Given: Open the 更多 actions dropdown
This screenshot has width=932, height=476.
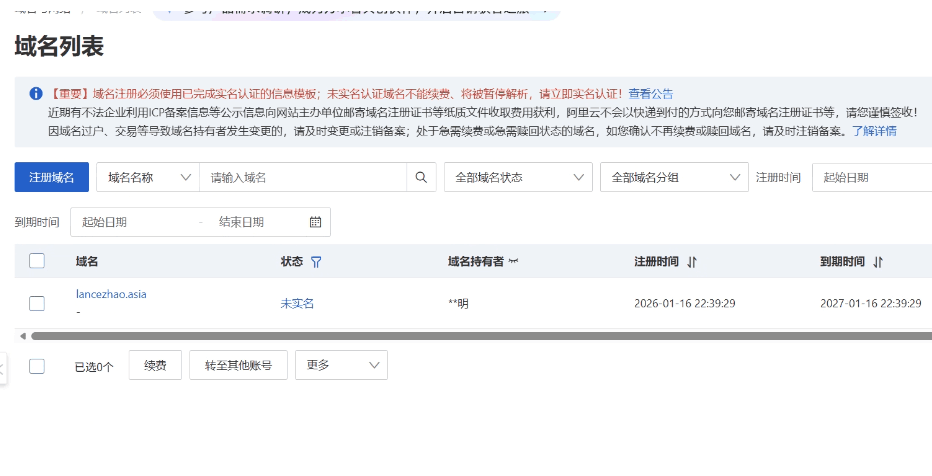Looking at the screenshot, I should [x=345, y=365].
